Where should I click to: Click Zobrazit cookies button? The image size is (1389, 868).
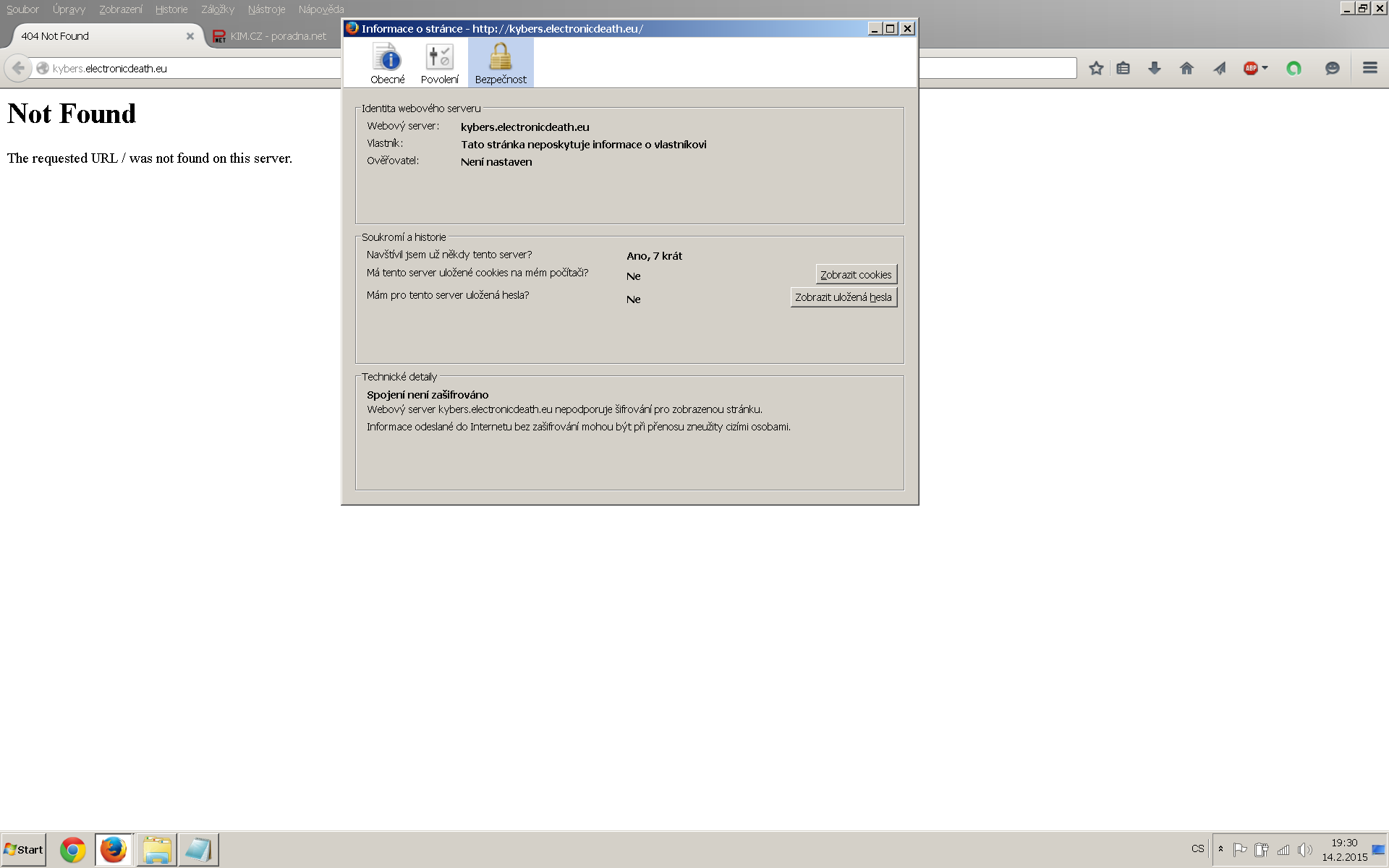856,275
